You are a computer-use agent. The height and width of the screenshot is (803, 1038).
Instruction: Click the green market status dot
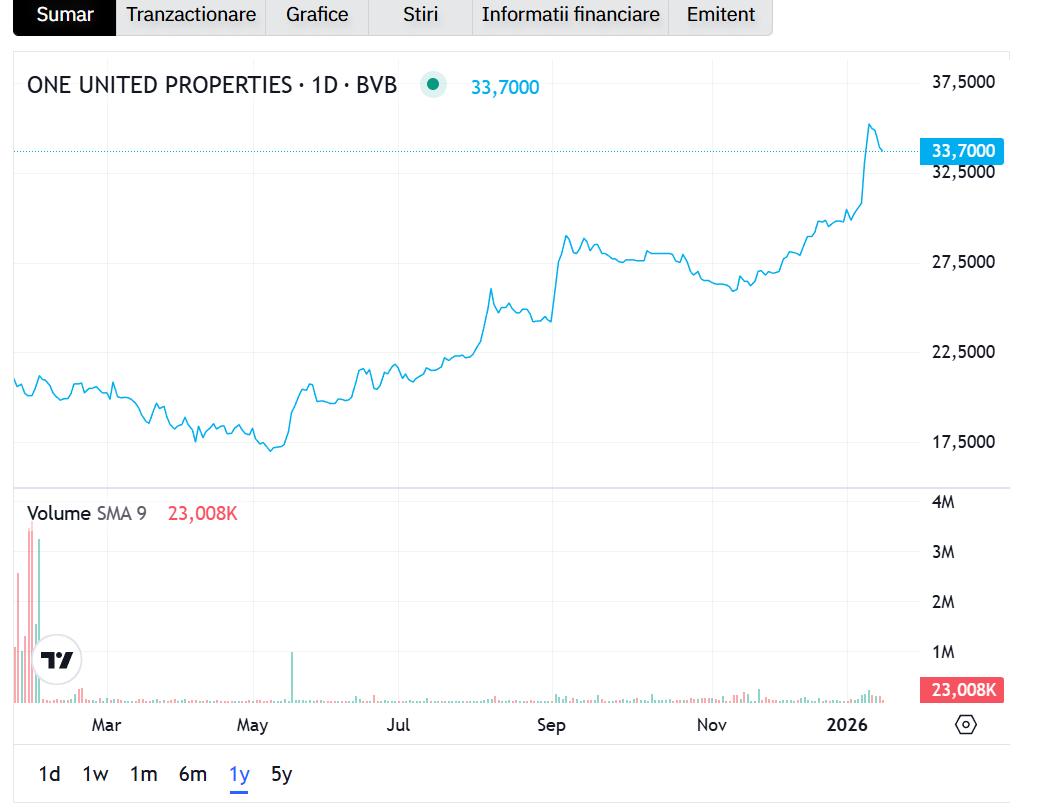tap(432, 85)
